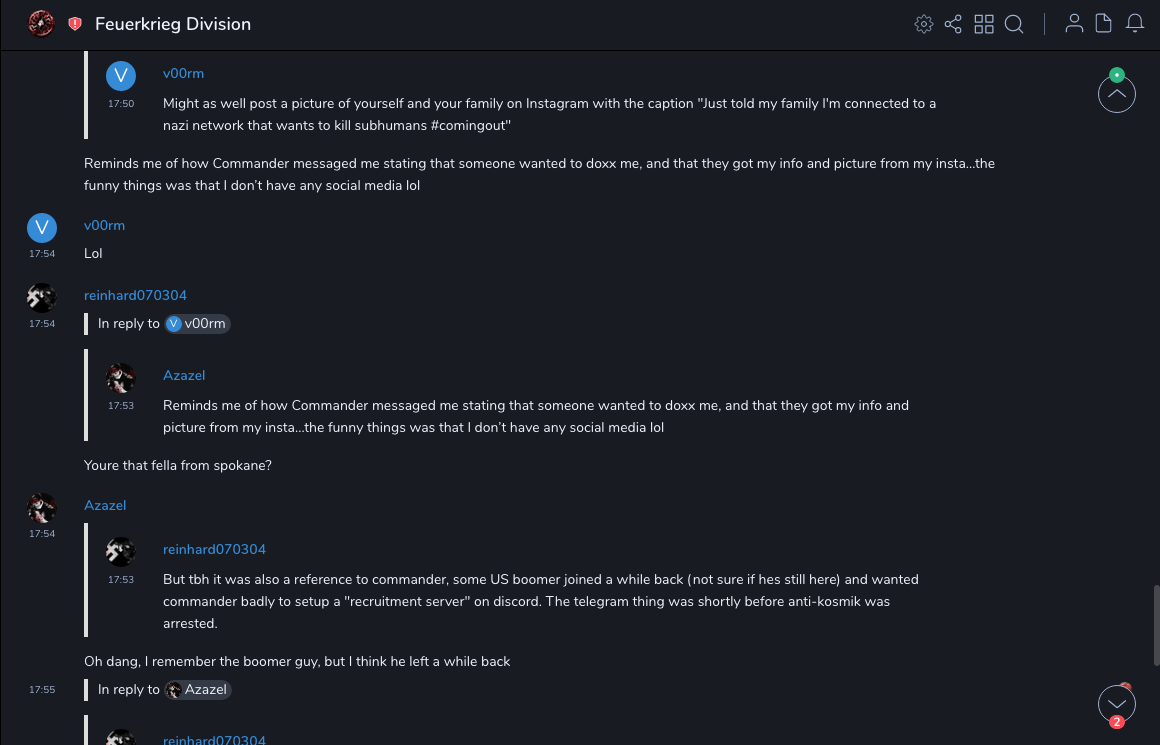1160x745 pixels.
Task: Open notifications with the bell icon
Action: [1135, 24]
